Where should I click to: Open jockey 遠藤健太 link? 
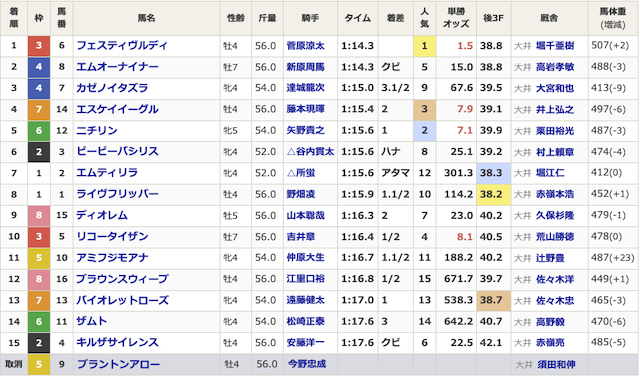pos(305,300)
